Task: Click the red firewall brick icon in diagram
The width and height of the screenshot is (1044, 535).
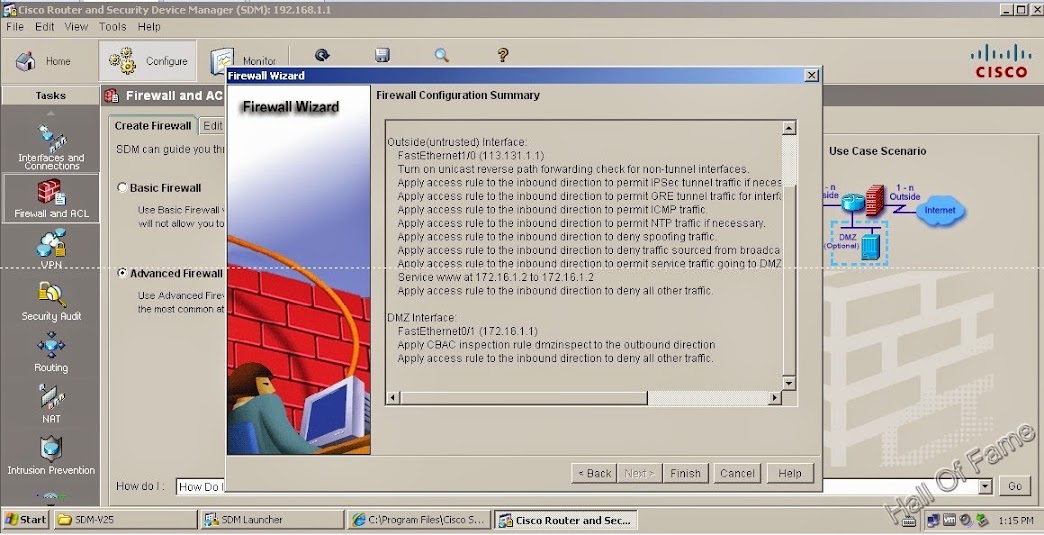Action: pyautogui.click(x=874, y=201)
